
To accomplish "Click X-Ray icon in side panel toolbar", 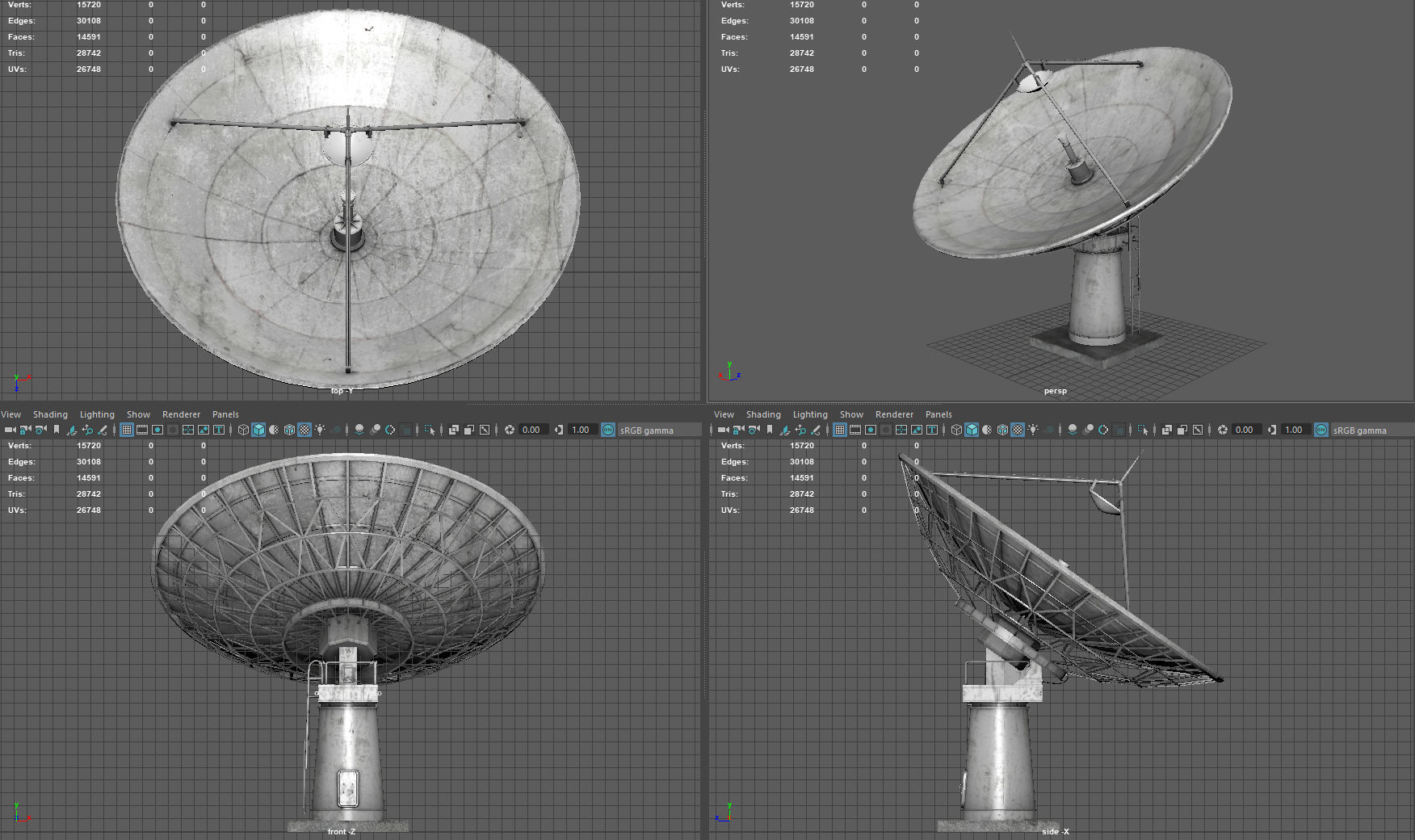I will click(x=1167, y=430).
